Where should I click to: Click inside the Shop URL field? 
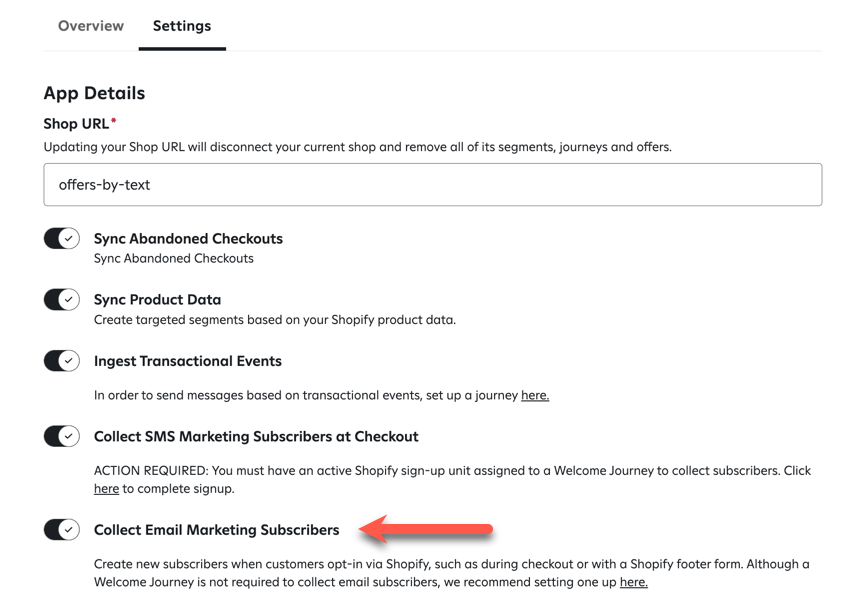[430, 184]
